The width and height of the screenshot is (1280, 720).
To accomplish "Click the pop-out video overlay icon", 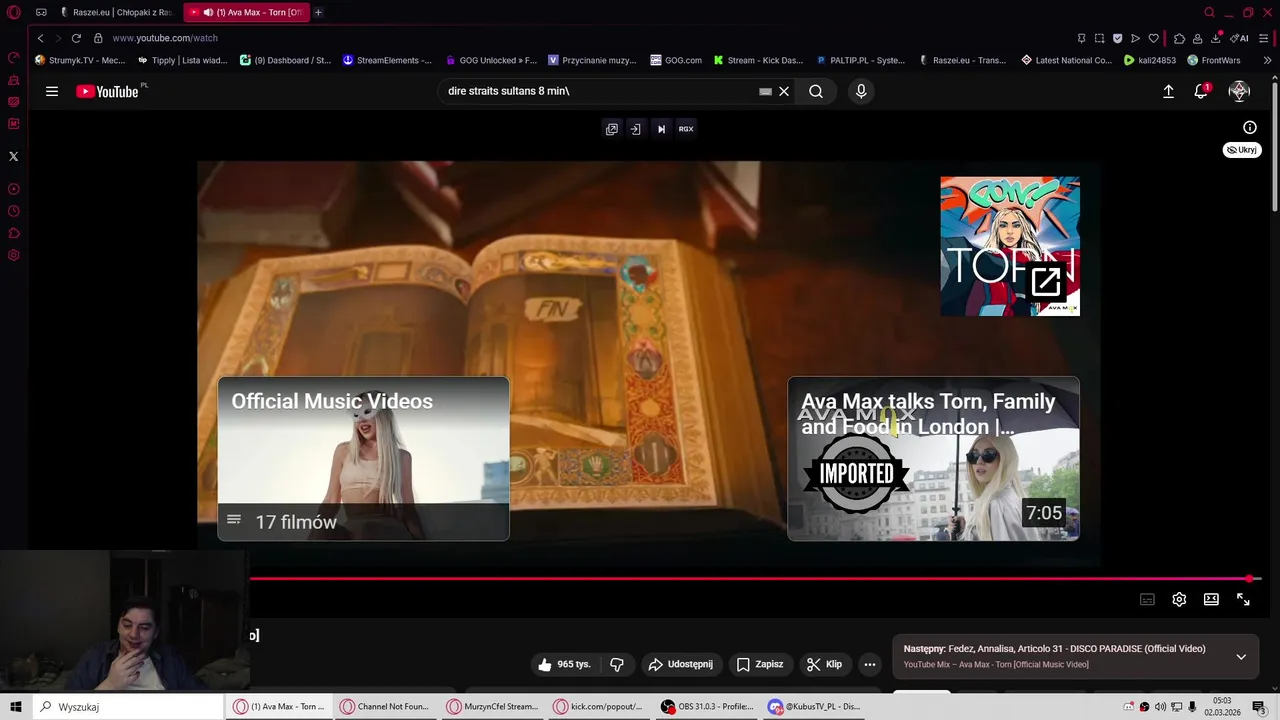I will (x=612, y=129).
